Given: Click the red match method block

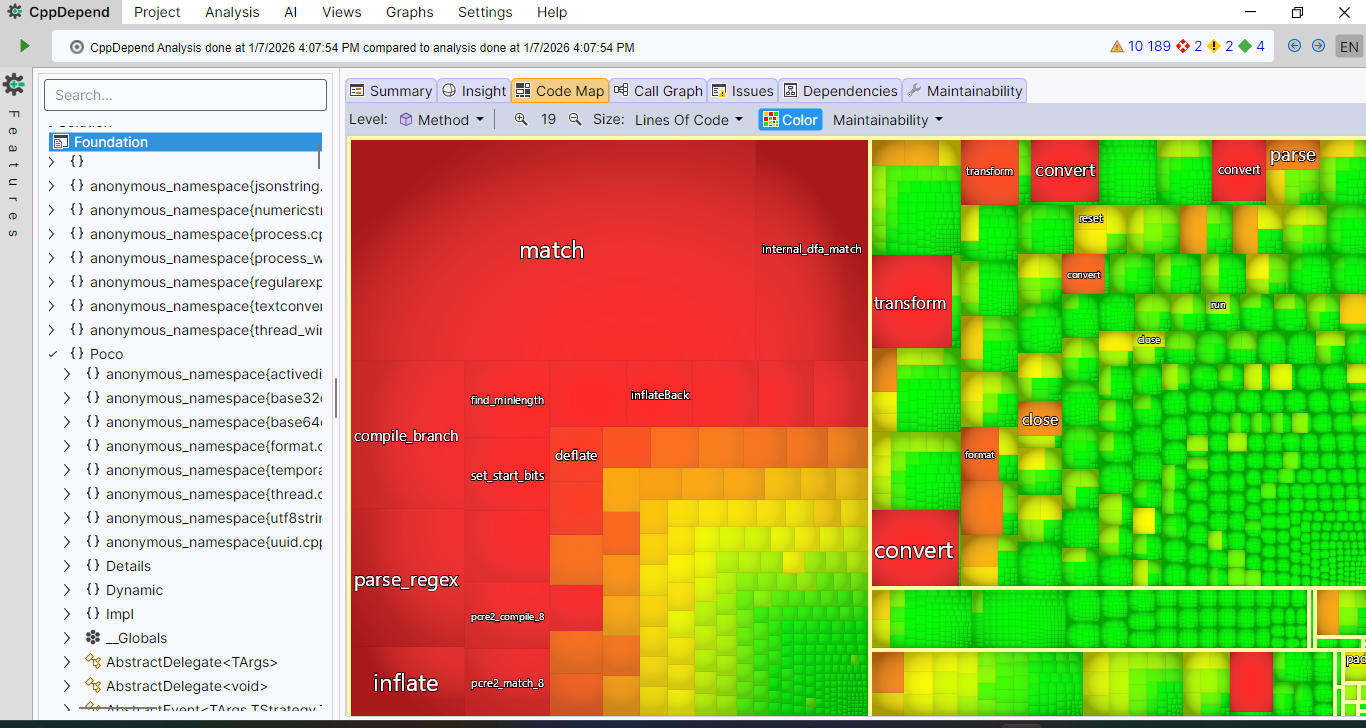Looking at the screenshot, I should click(x=551, y=250).
